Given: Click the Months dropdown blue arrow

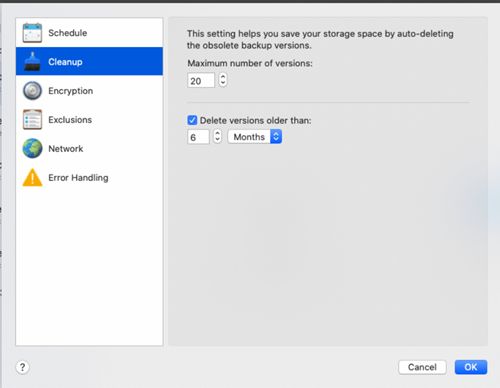Looking at the screenshot, I should 276,137.
